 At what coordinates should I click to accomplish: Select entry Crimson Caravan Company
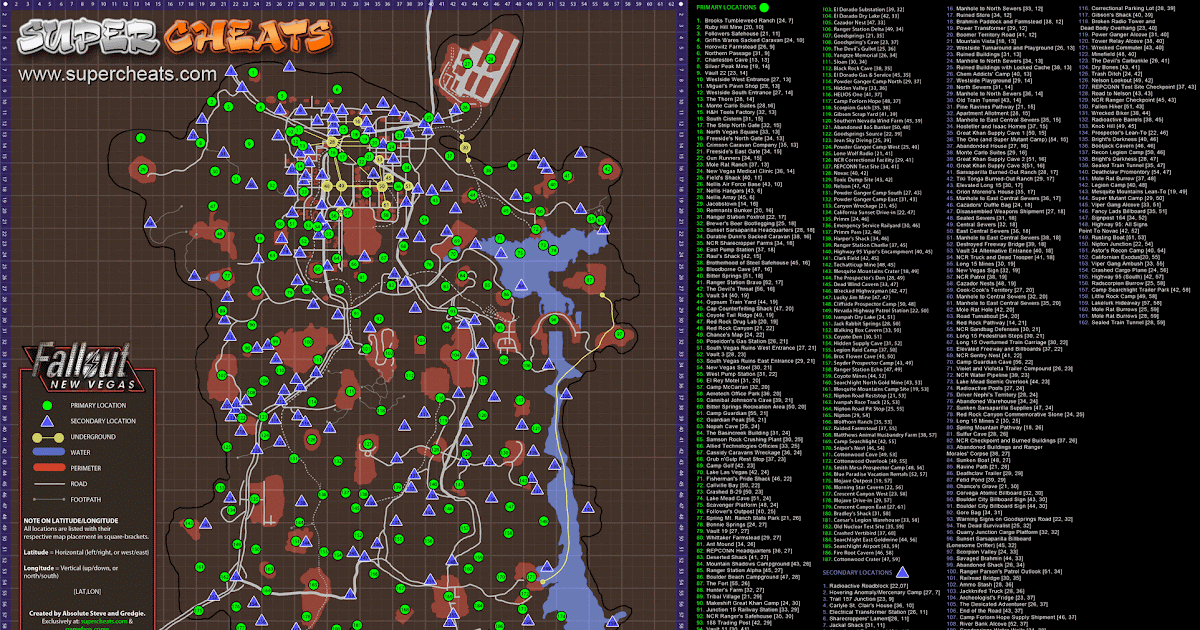click(x=749, y=144)
